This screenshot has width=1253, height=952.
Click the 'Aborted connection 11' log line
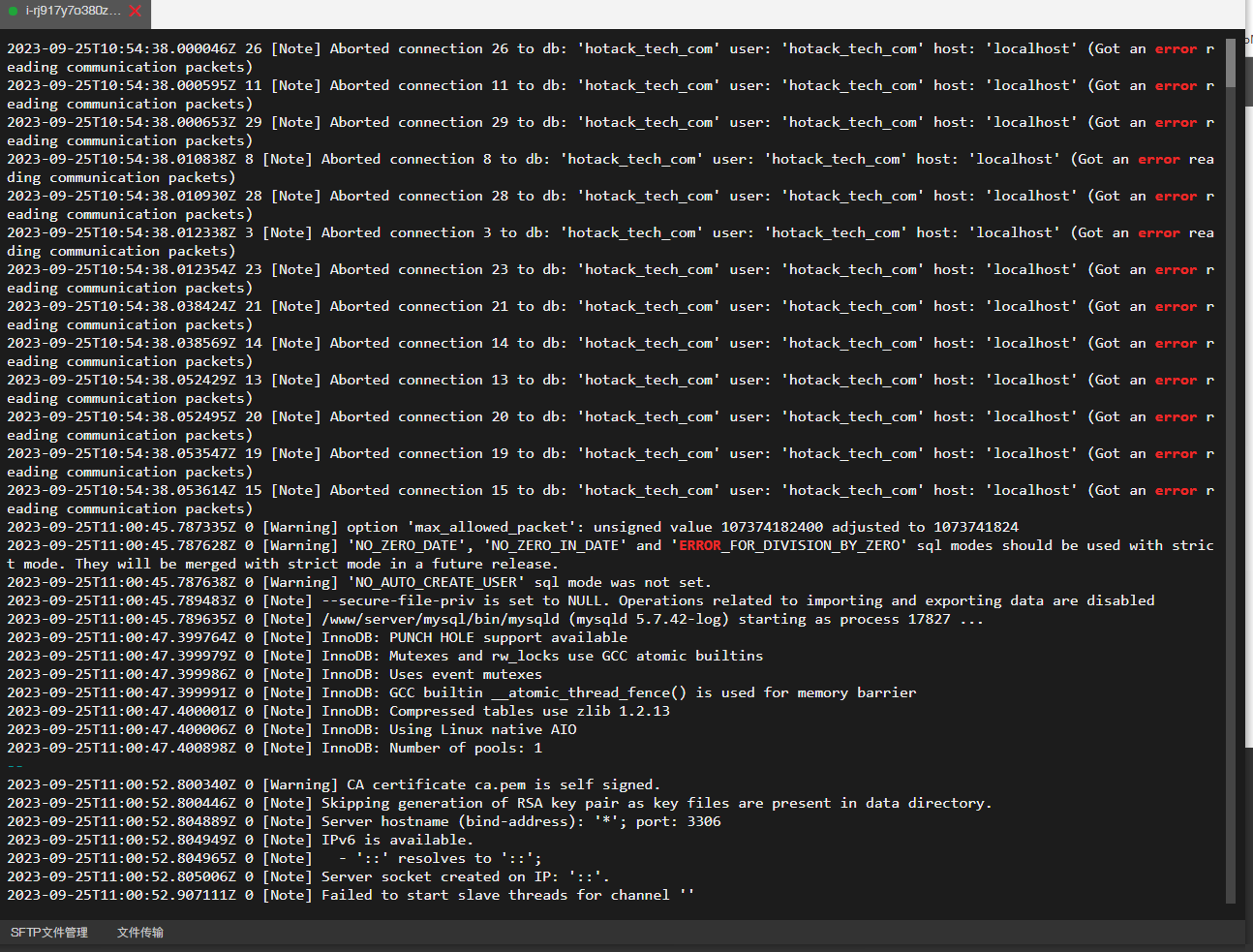(610, 95)
